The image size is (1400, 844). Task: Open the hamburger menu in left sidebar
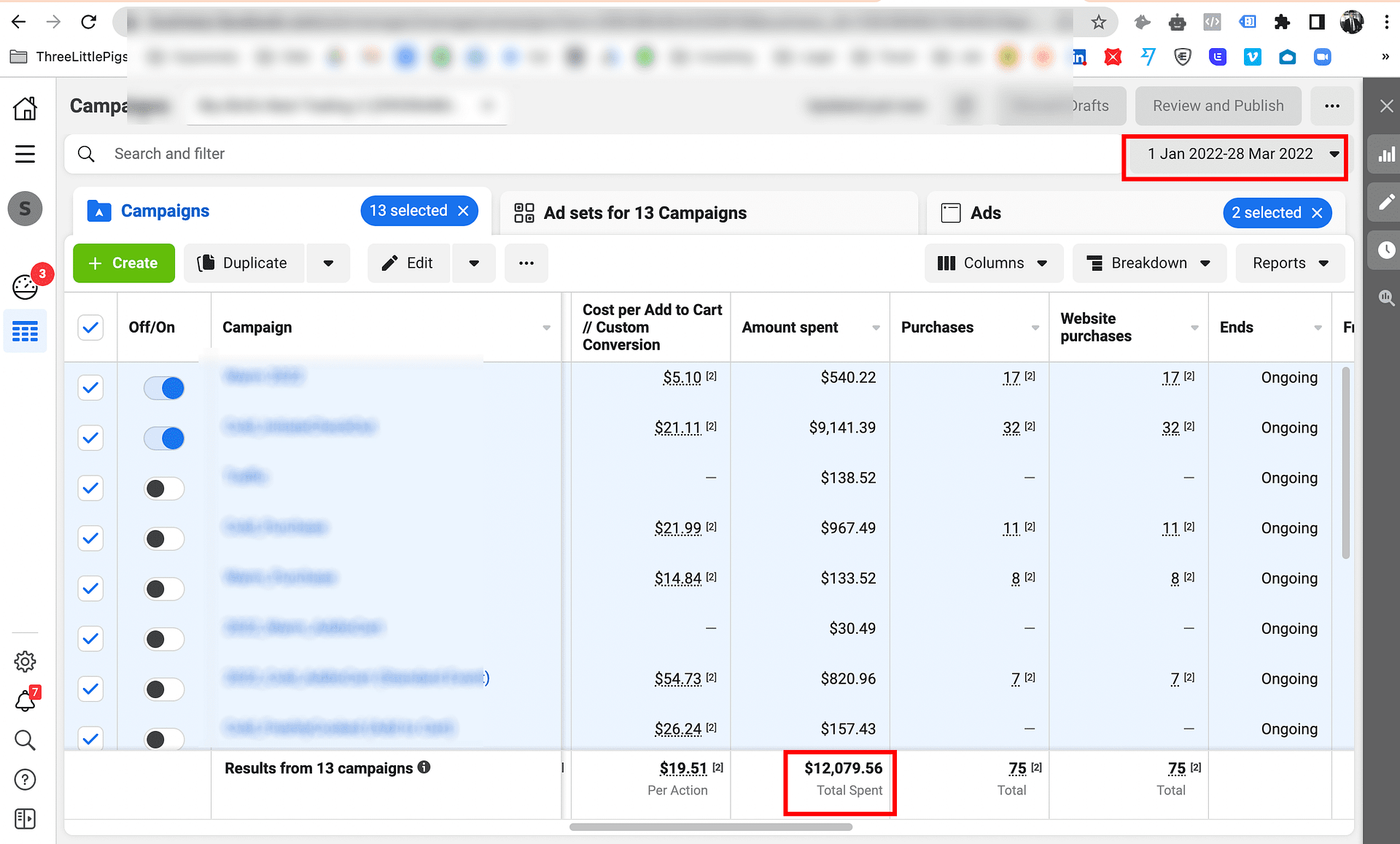click(x=25, y=154)
